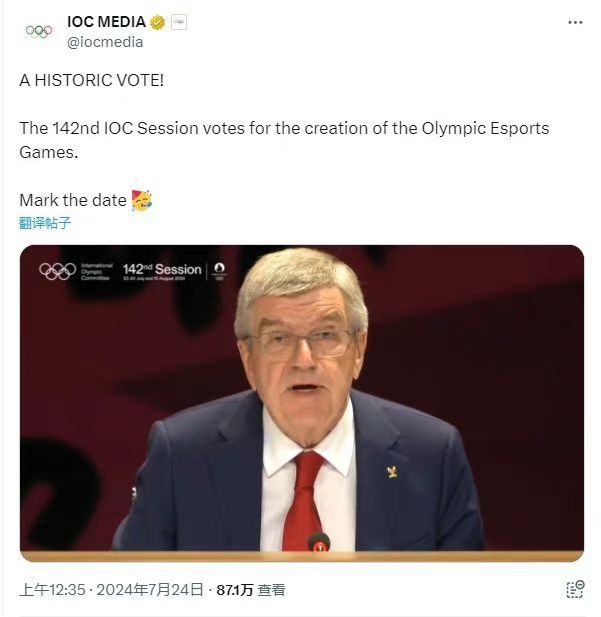
Task: Play the video of the speaker
Action: coord(302,403)
